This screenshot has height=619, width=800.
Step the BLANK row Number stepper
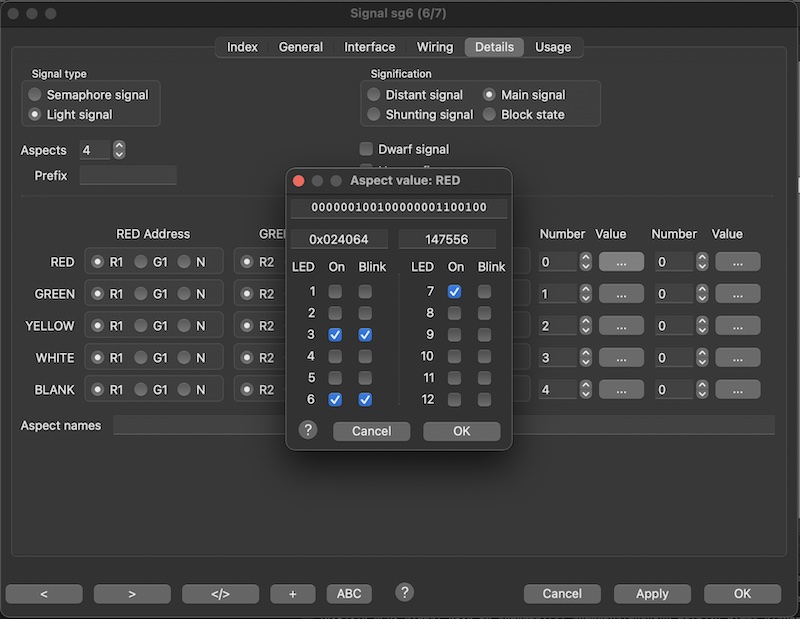pyautogui.click(x=586, y=390)
